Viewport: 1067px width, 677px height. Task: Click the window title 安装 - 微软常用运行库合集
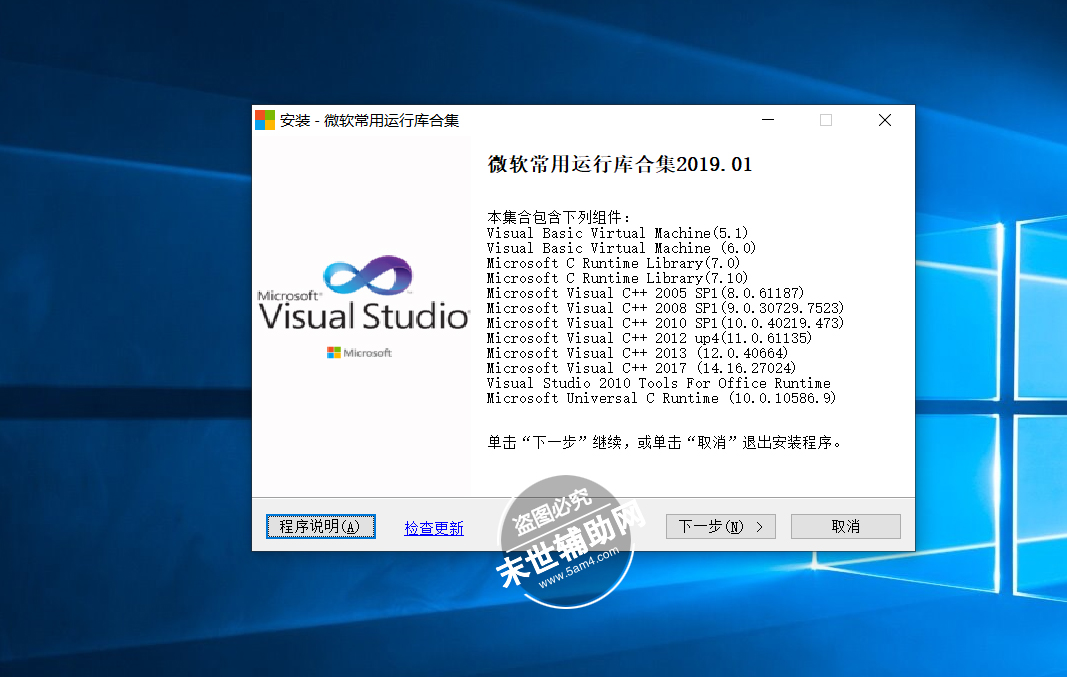tap(370, 120)
